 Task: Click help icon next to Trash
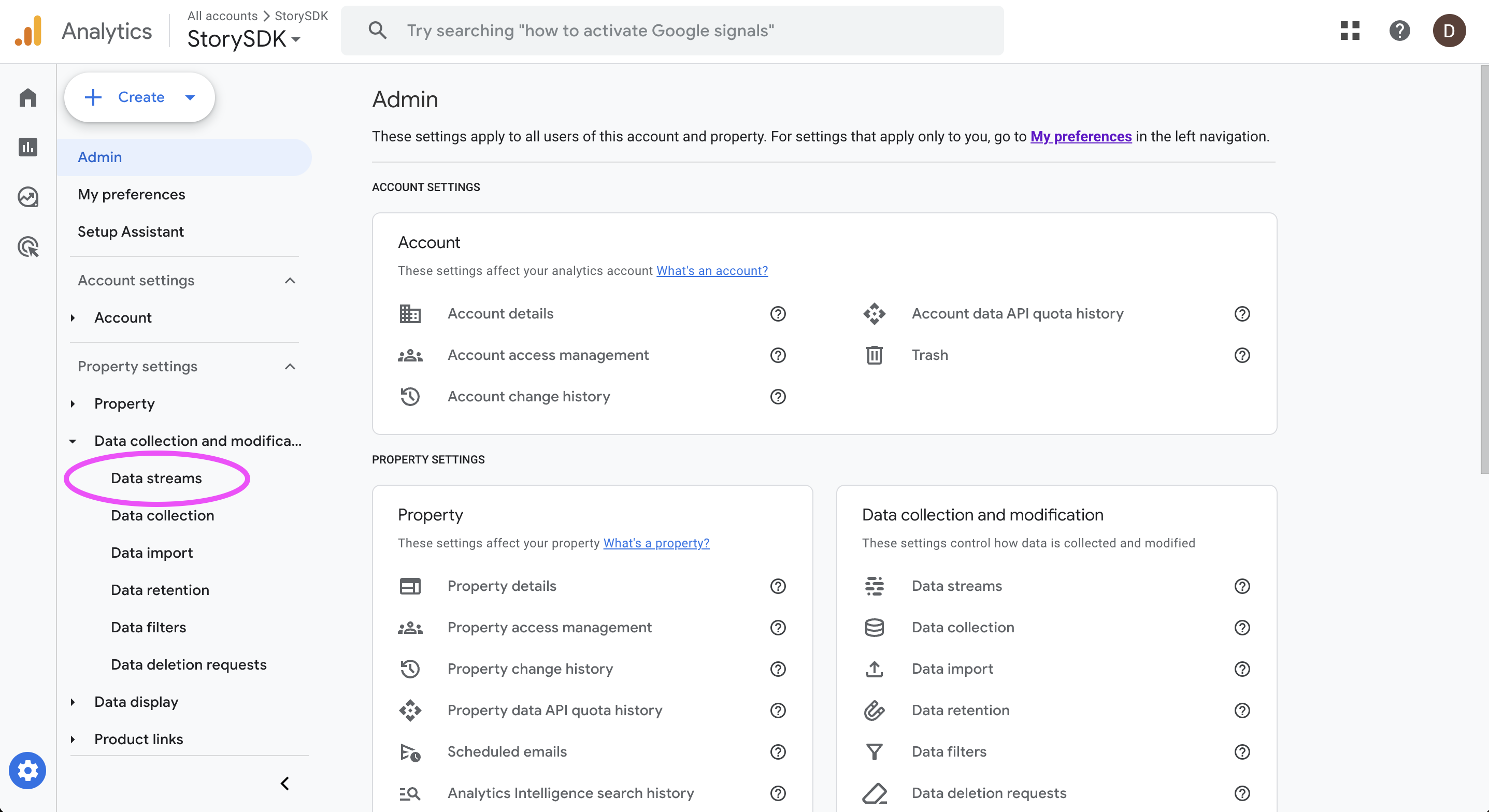click(1241, 355)
